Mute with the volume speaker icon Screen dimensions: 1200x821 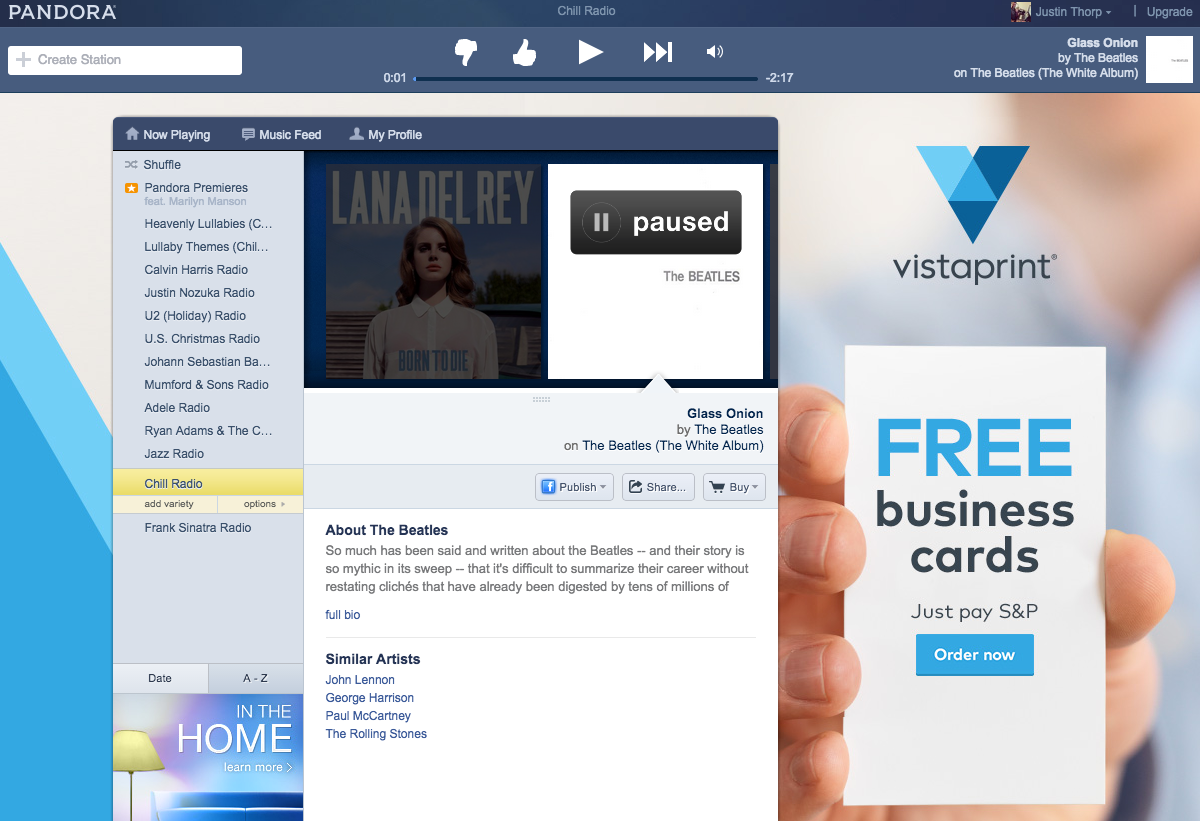(714, 52)
